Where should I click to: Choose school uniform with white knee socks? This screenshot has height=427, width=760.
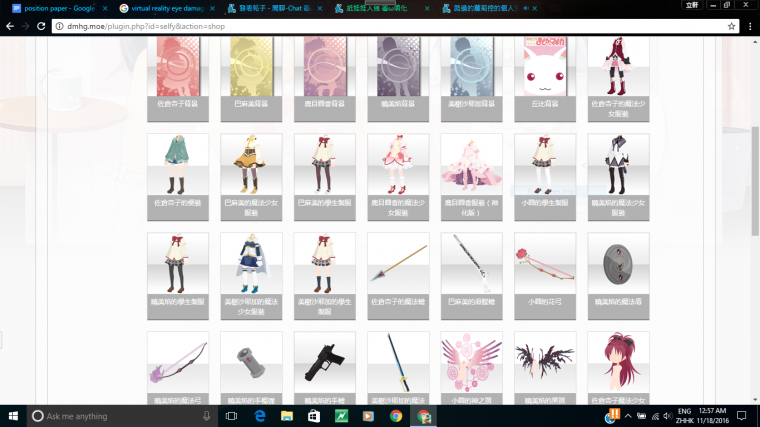545,177
